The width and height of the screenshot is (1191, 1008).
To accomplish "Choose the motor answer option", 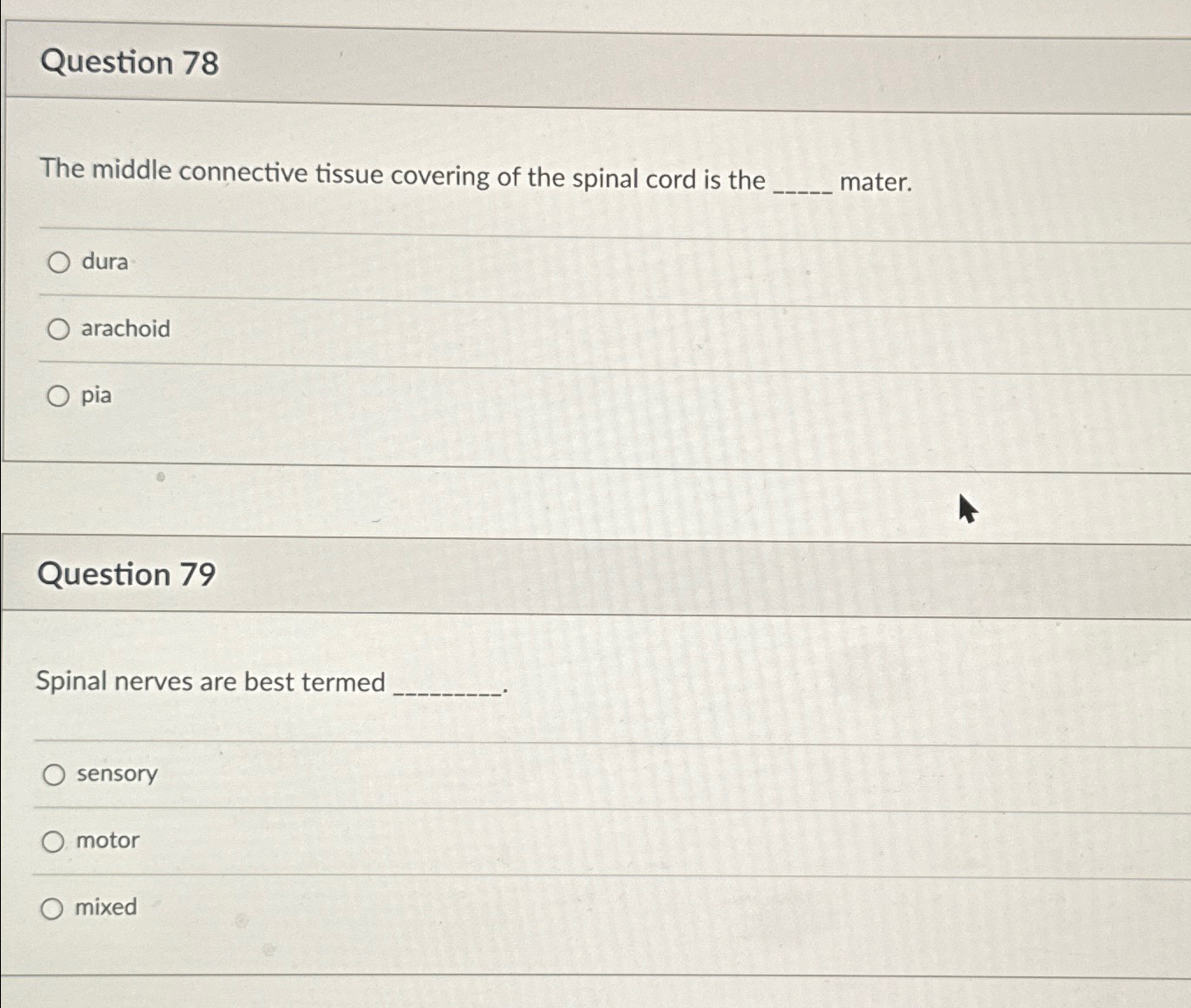I will [x=54, y=840].
